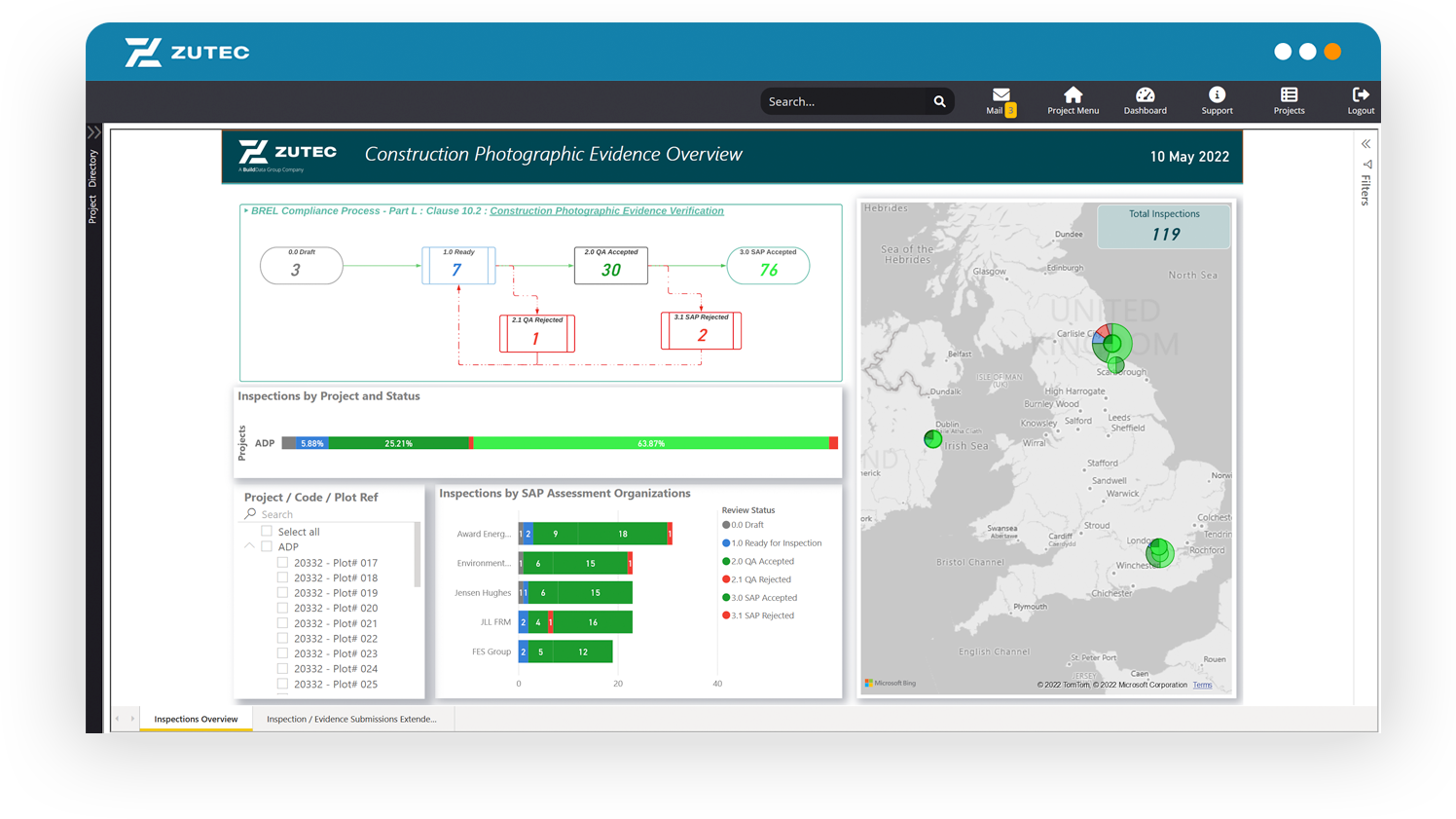Screen dimensions: 1456x819
Task: Click the search magnifier button
Action: pos(939,101)
